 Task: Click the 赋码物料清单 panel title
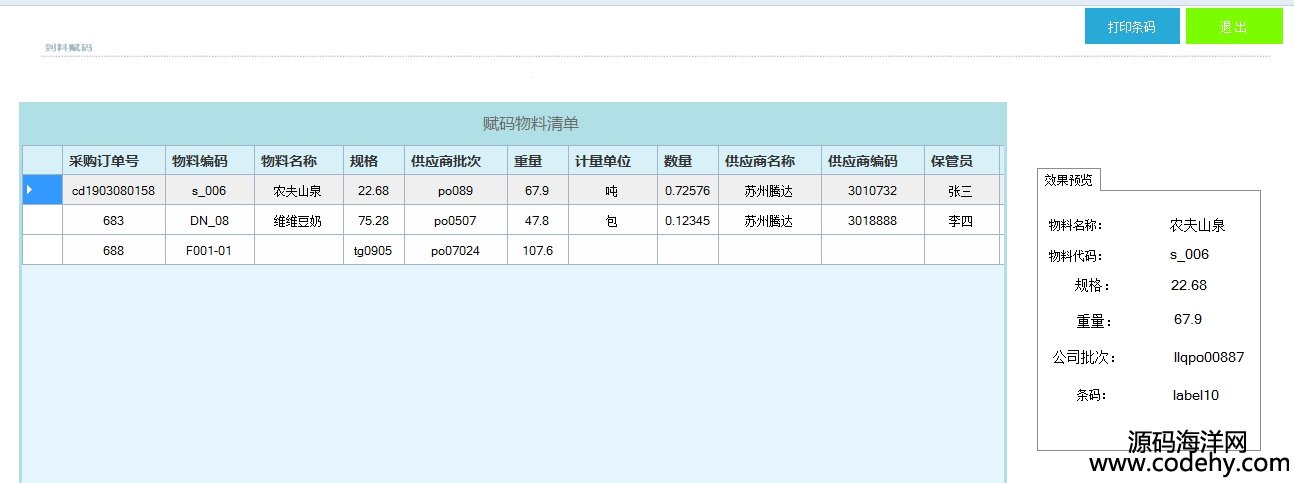click(530, 124)
